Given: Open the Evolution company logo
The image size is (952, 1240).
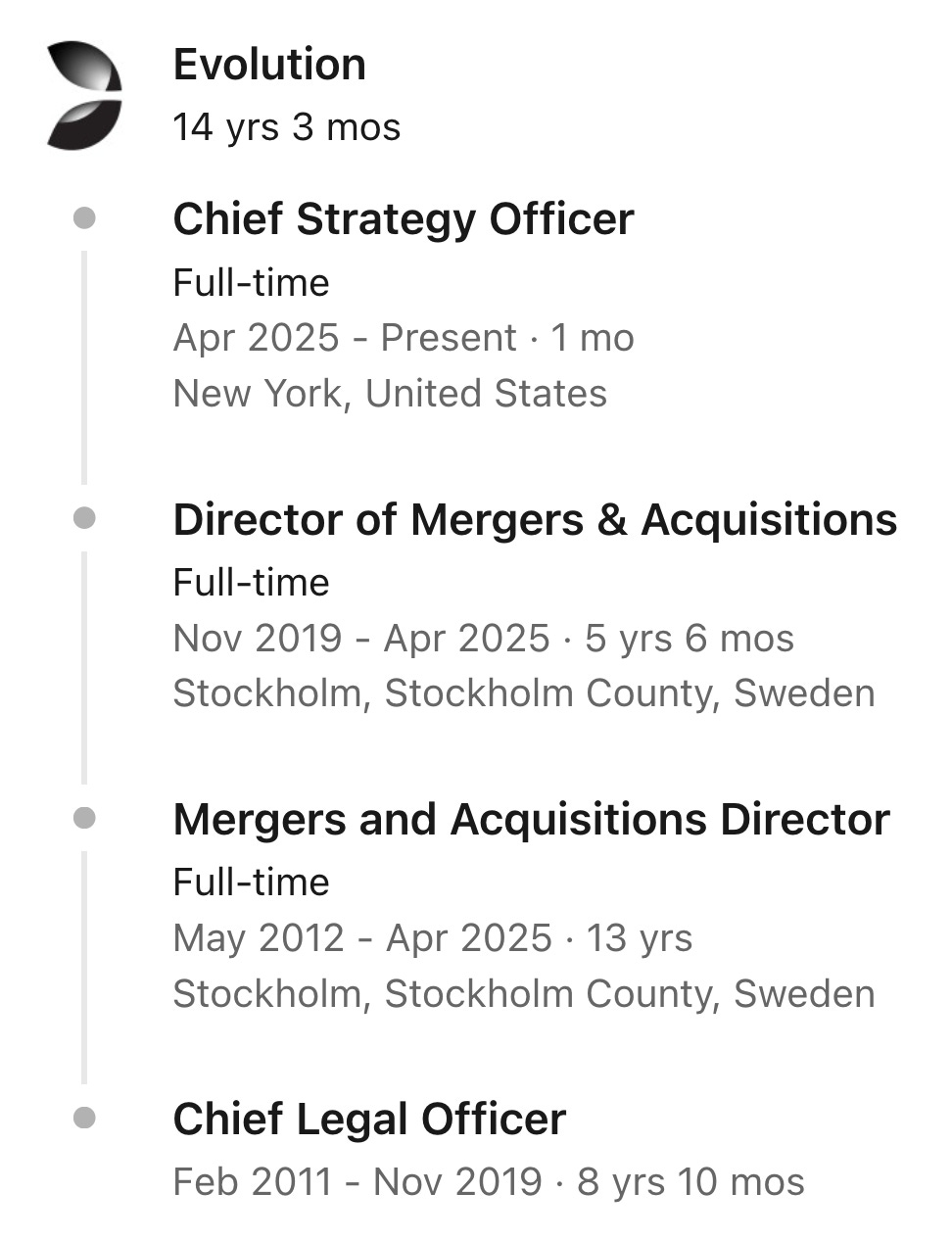Looking at the screenshot, I should 84,96.
